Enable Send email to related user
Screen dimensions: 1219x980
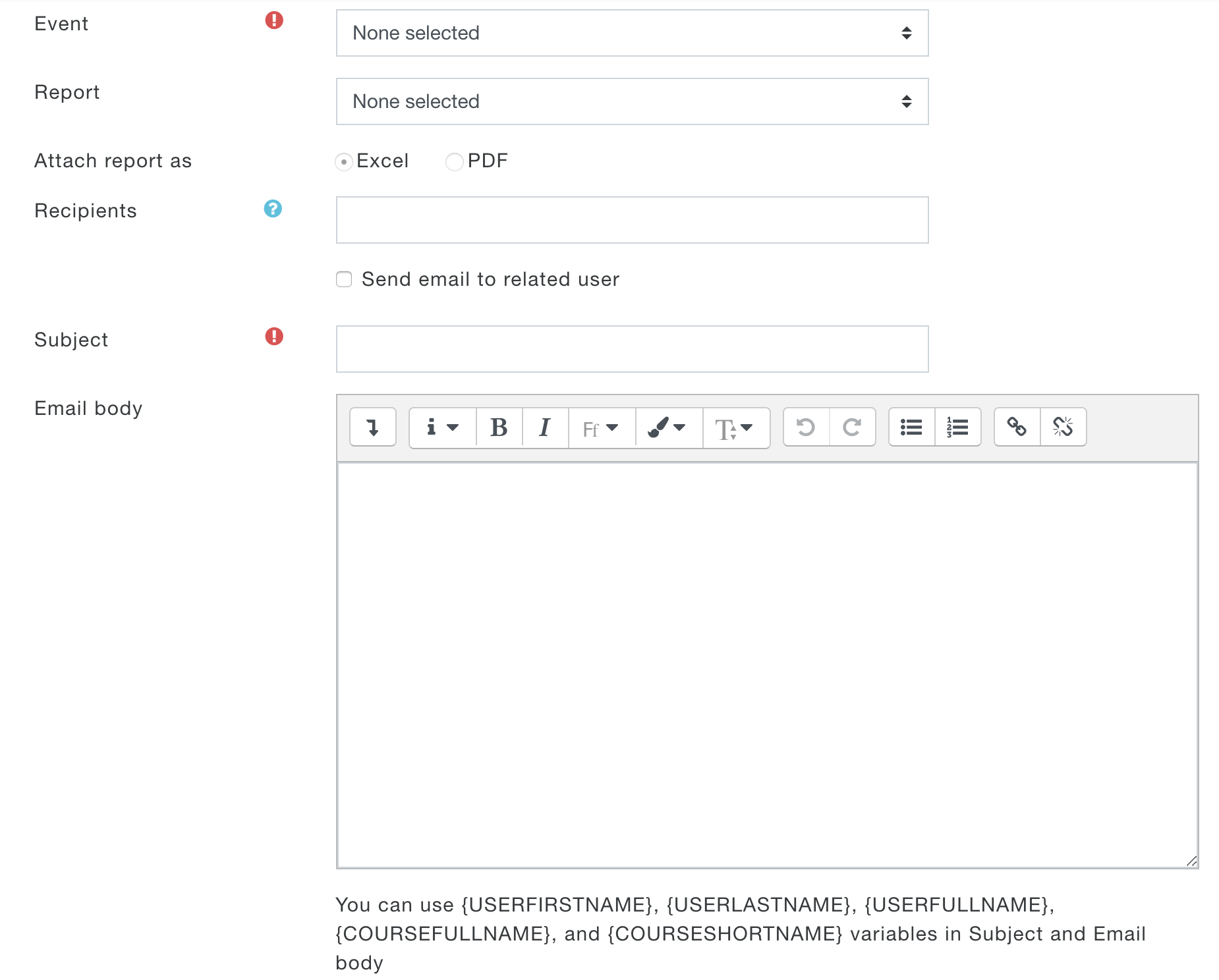344,279
